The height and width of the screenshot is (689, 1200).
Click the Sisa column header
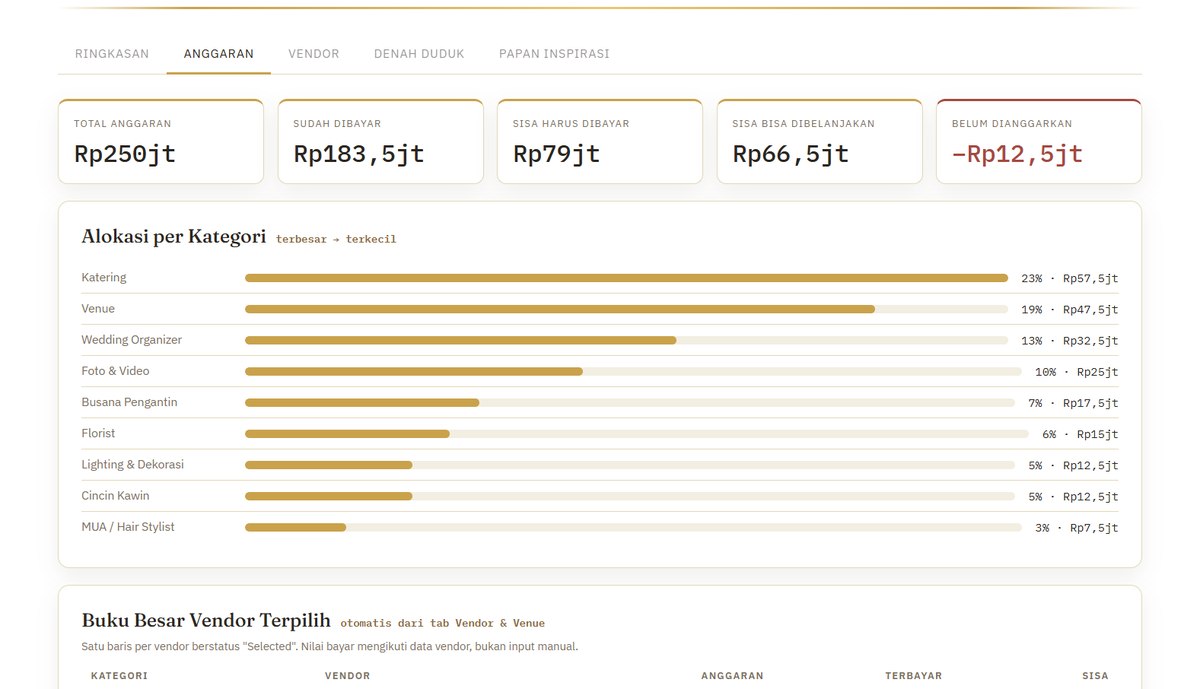click(1095, 676)
